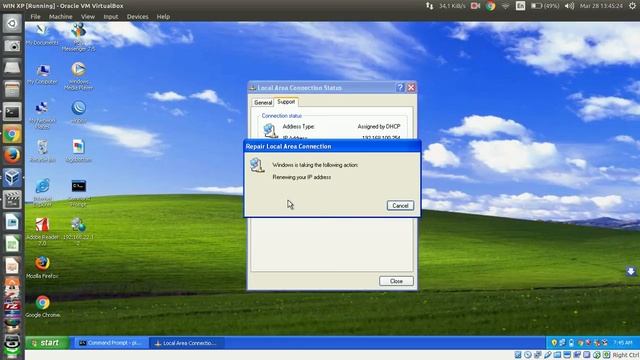
Task: Select Messenger 7.5 desktop icon
Action: (x=78, y=37)
